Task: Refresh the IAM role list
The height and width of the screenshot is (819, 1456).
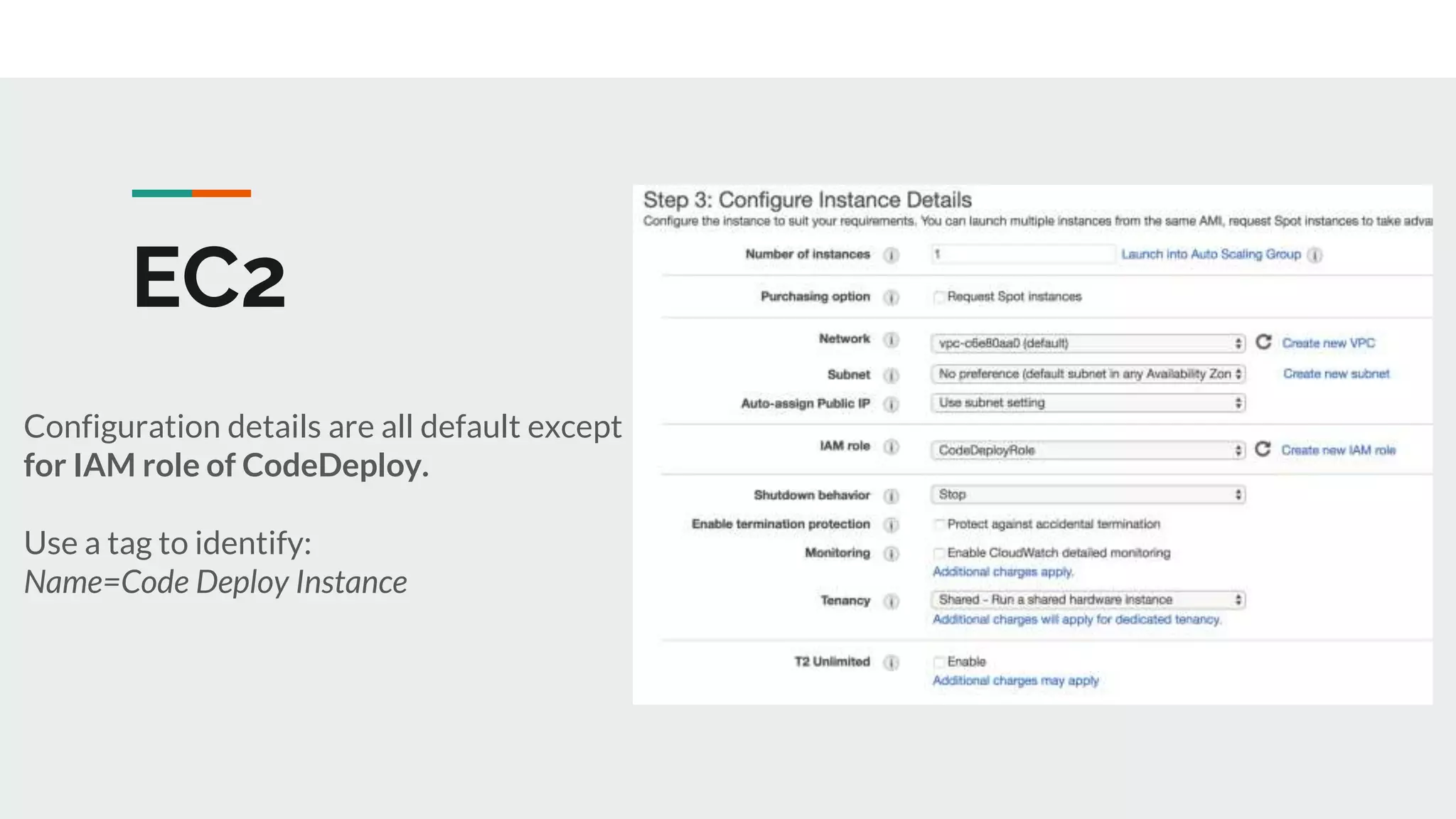Action: [1263, 449]
